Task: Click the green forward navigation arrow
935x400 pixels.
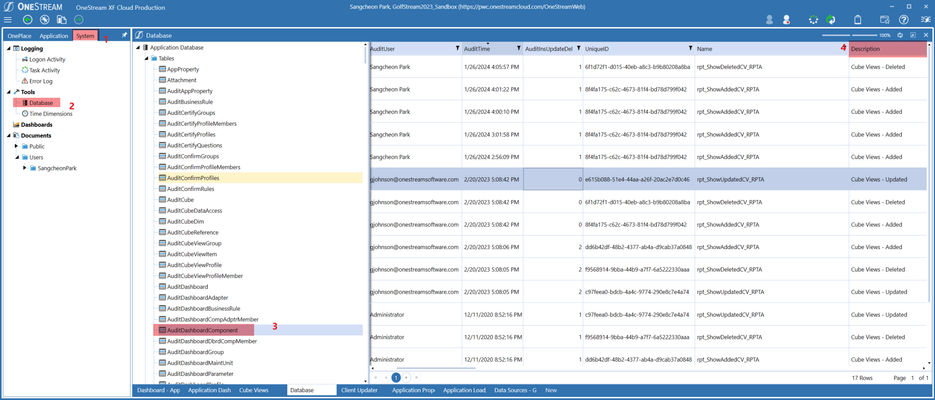Action: (78, 20)
